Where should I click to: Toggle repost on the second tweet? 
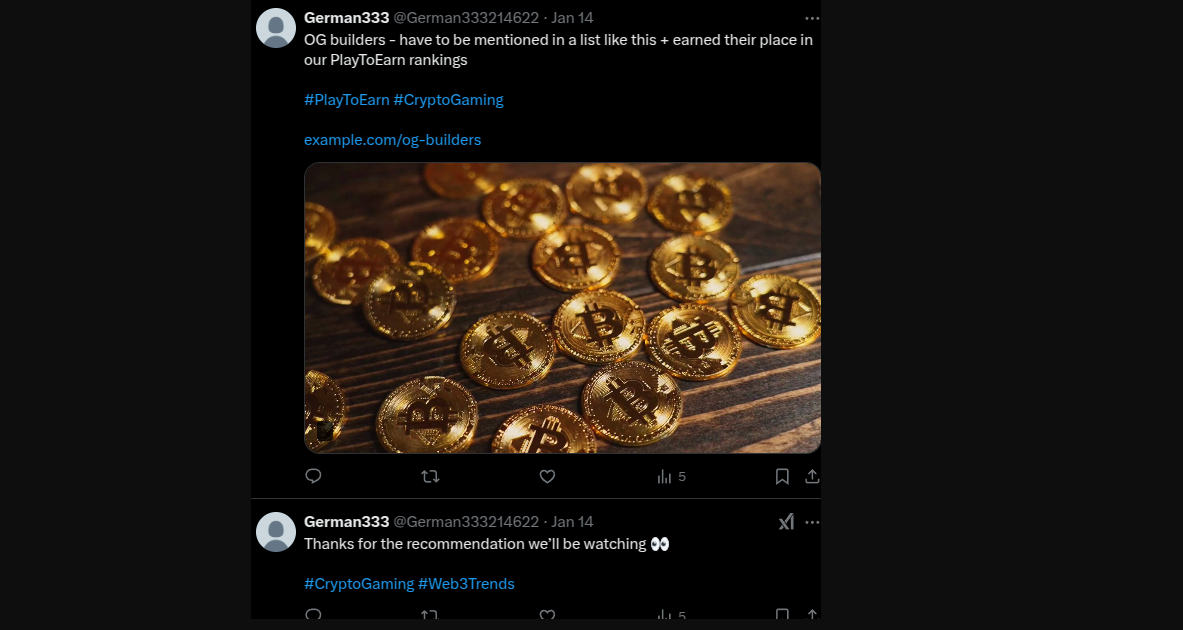[430, 616]
